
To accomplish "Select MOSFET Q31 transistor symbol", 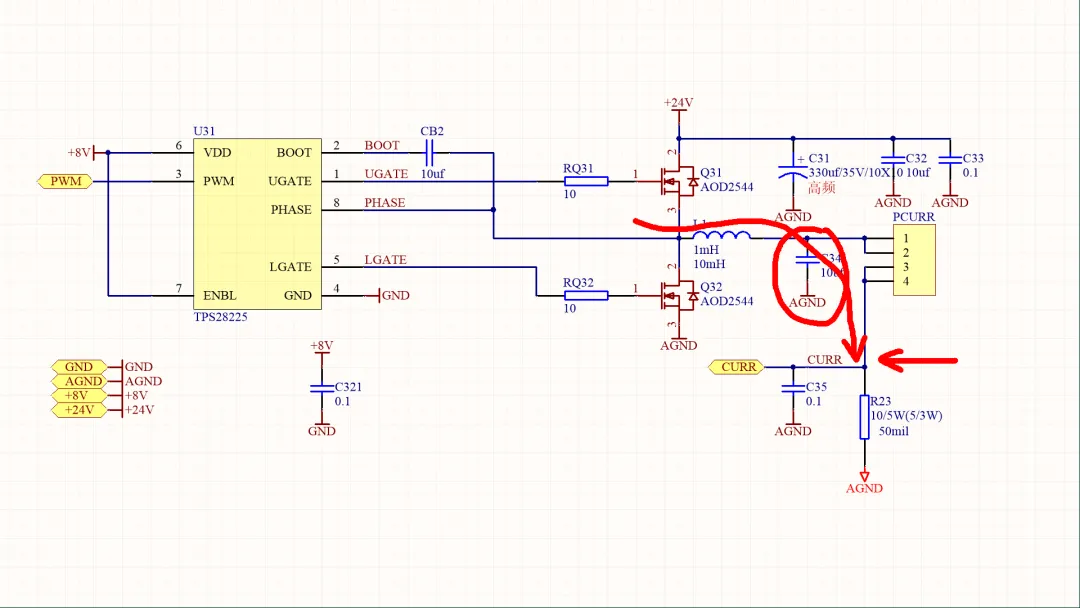I will (x=678, y=182).
